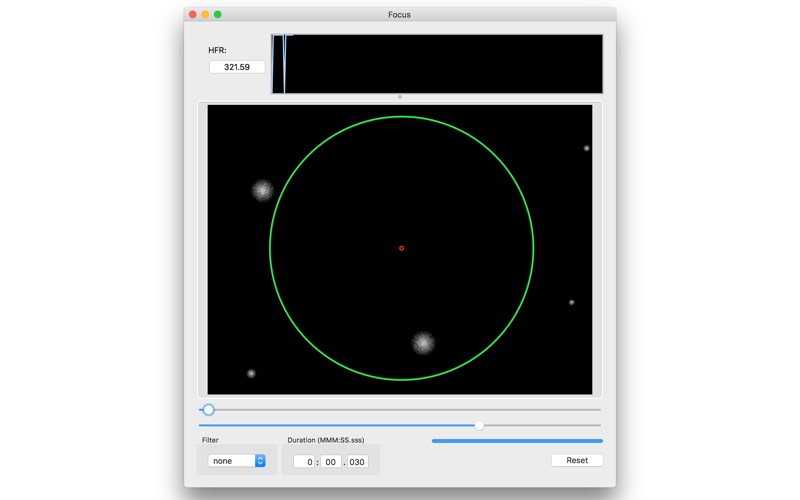Viewport: 800px width, 500px height.
Task: Minimize the Focus window
Action: pos(206,15)
